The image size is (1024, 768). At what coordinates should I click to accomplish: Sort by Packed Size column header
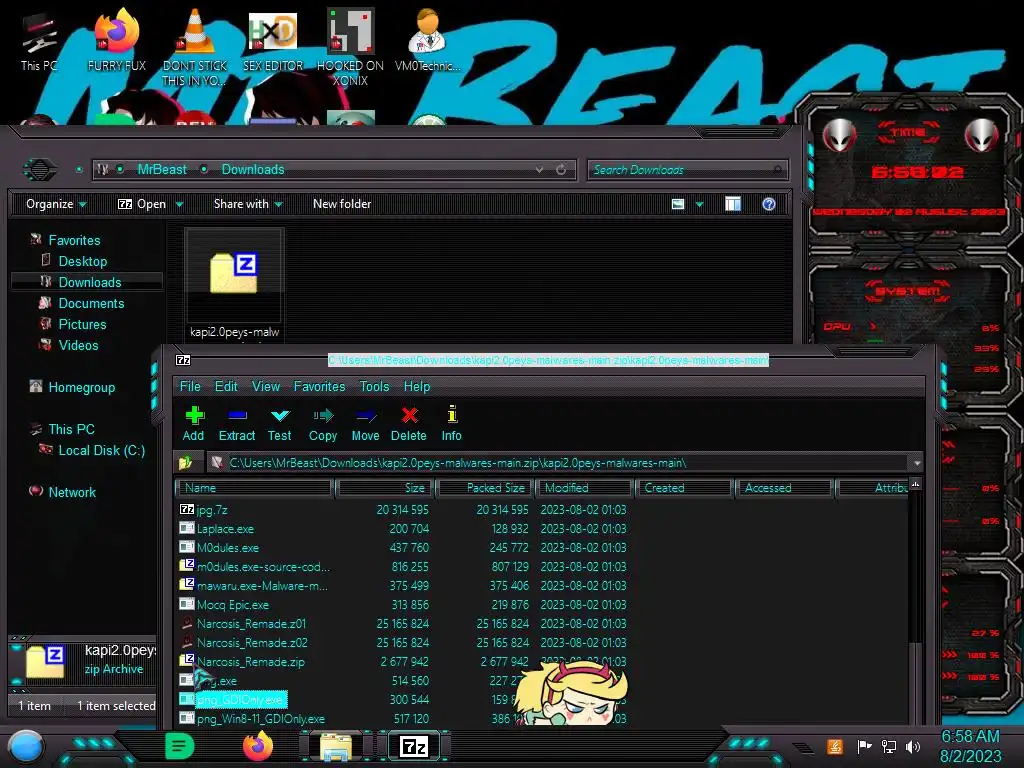[486, 488]
